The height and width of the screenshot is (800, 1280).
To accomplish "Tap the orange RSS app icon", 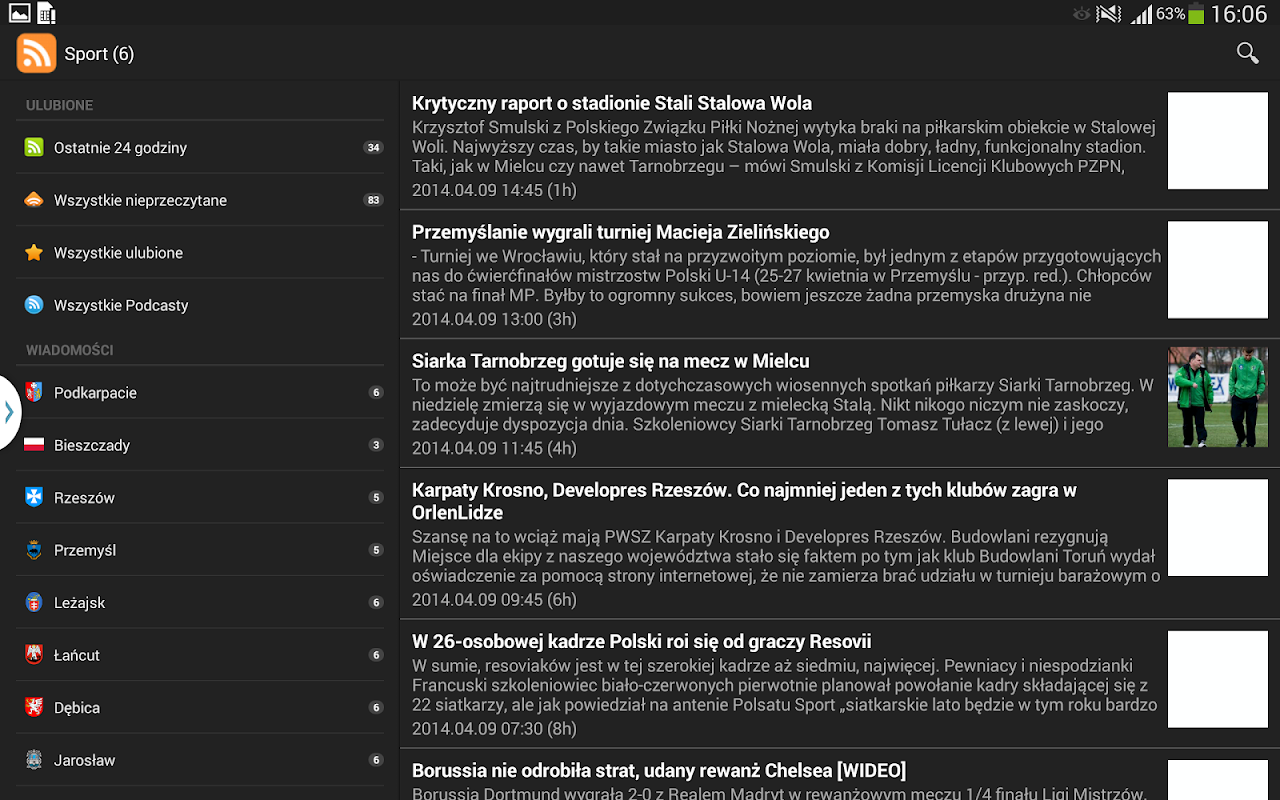I will 36,53.
